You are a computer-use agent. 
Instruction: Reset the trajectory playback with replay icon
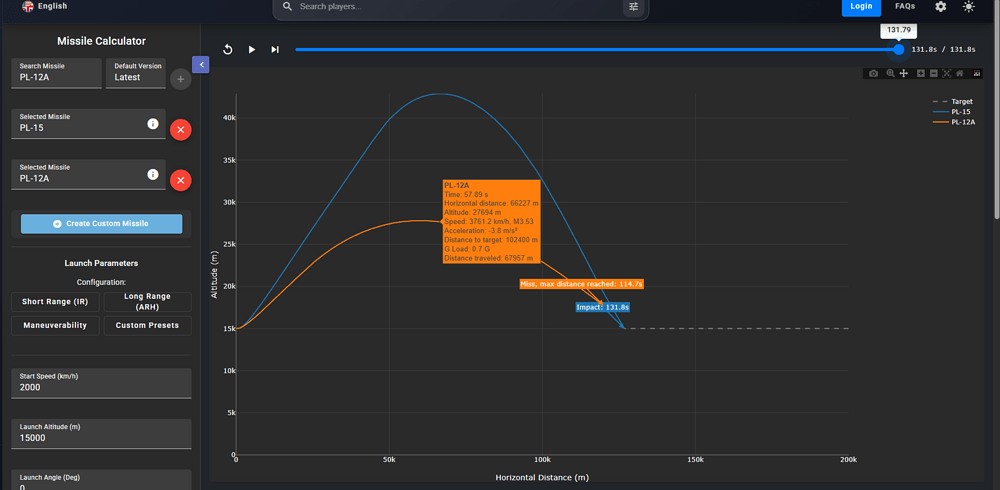click(228, 50)
